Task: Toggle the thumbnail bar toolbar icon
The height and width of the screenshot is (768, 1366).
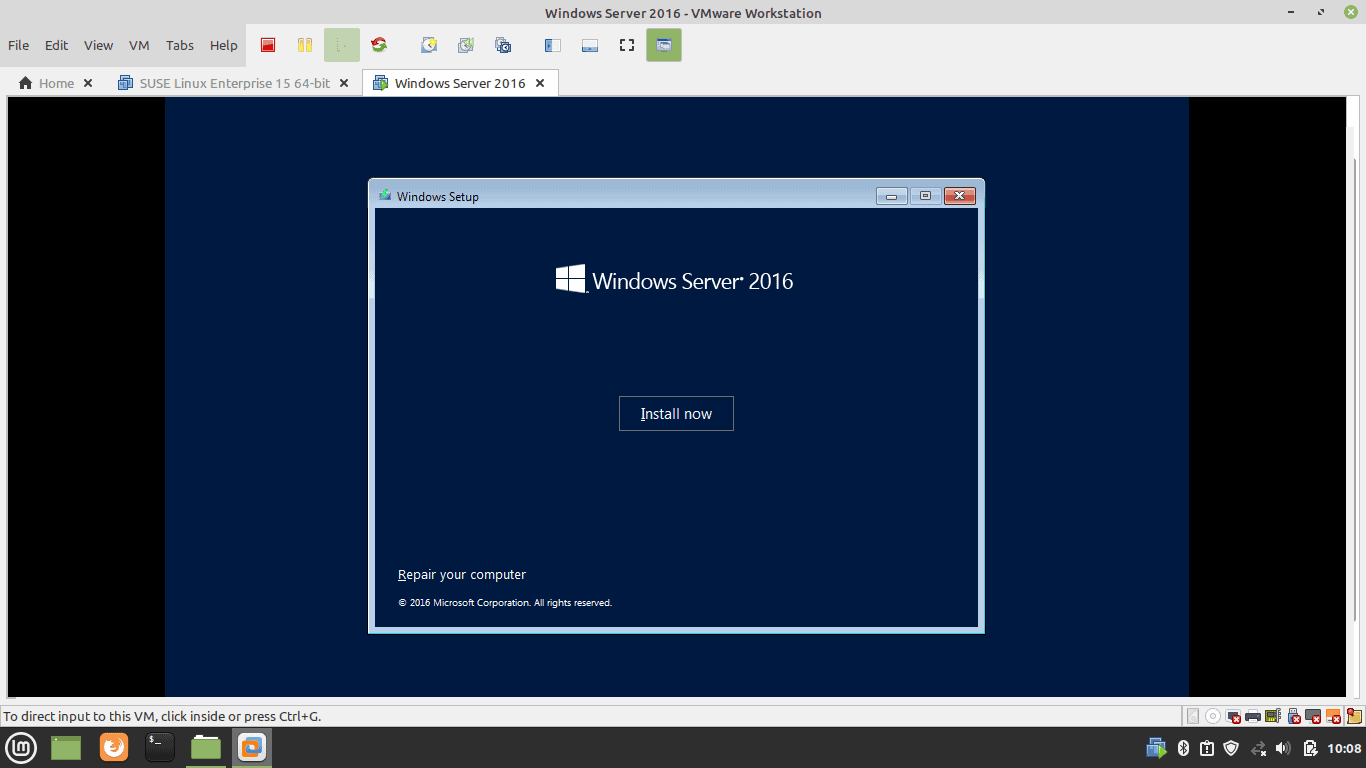Action: pyautogui.click(x=590, y=45)
